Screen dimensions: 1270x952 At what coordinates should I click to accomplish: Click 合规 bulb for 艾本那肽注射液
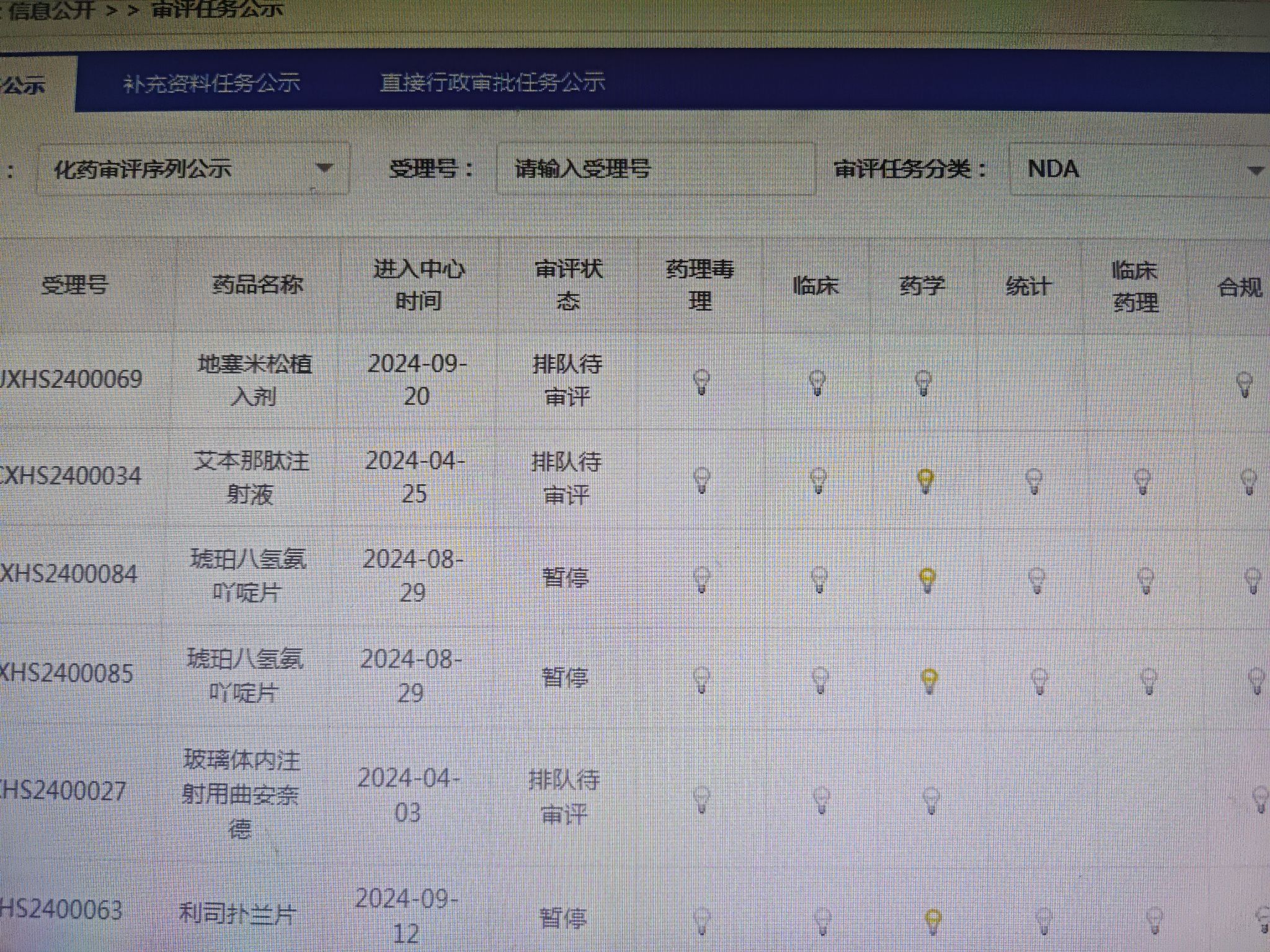pos(1248,482)
